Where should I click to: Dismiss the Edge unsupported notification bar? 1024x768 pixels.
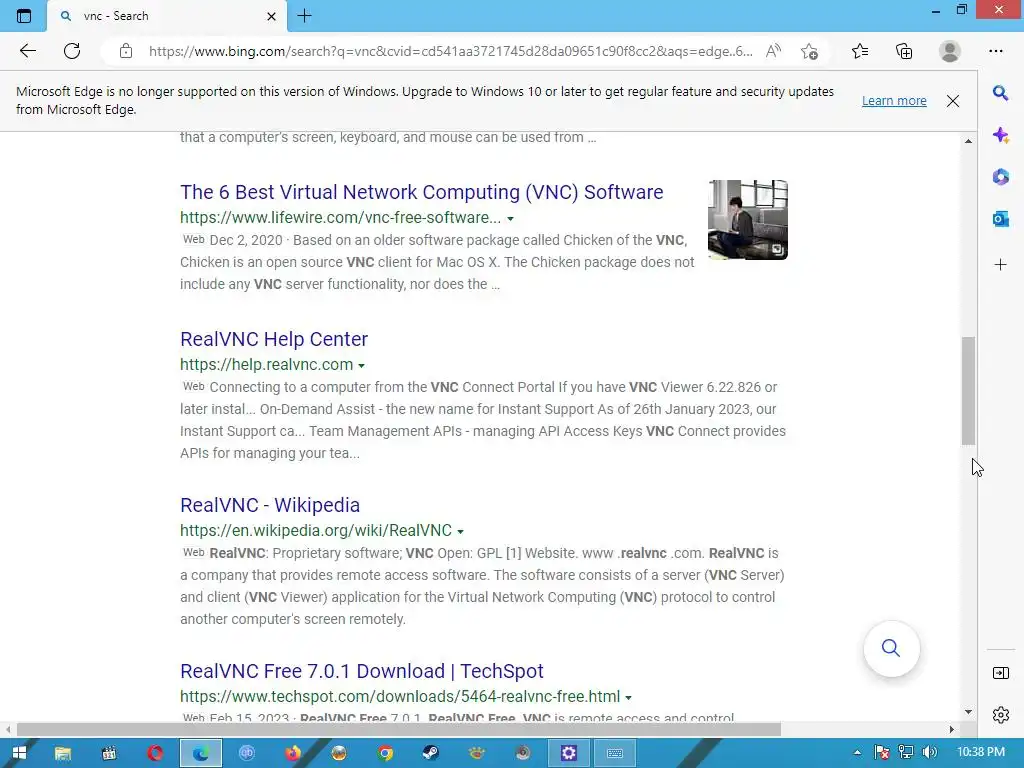click(x=953, y=101)
